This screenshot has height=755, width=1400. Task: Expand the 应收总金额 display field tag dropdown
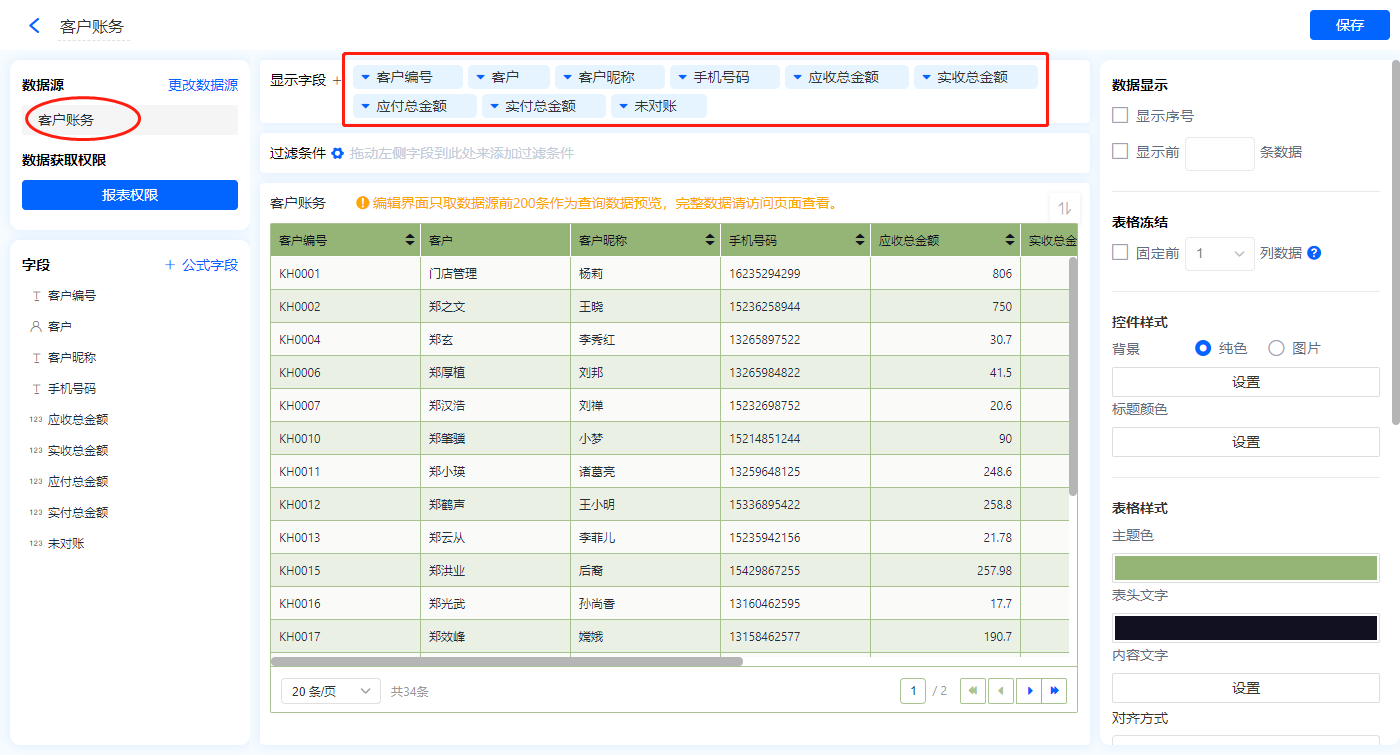pos(796,77)
